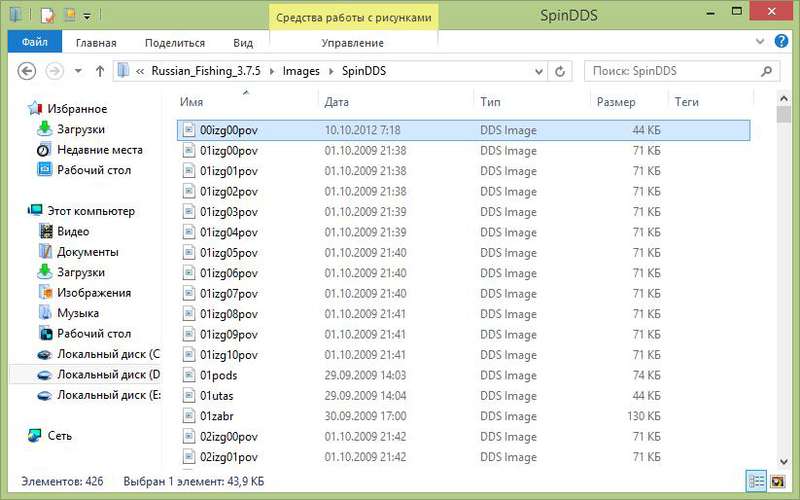The height and width of the screenshot is (500, 800).
Task: Expand chevron after Russian_Fishing_3.7.5 breadcrumb
Action: (x=271, y=71)
